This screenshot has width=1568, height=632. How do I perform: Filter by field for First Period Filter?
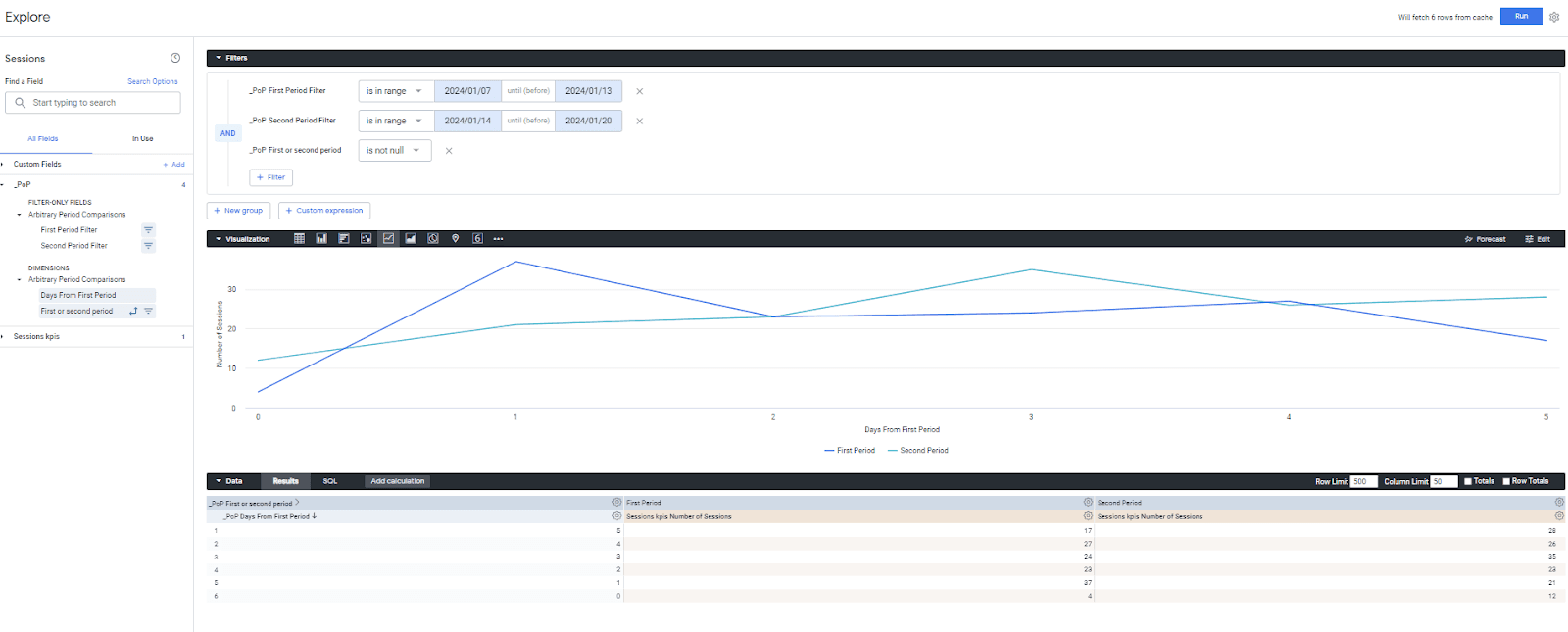click(x=149, y=230)
